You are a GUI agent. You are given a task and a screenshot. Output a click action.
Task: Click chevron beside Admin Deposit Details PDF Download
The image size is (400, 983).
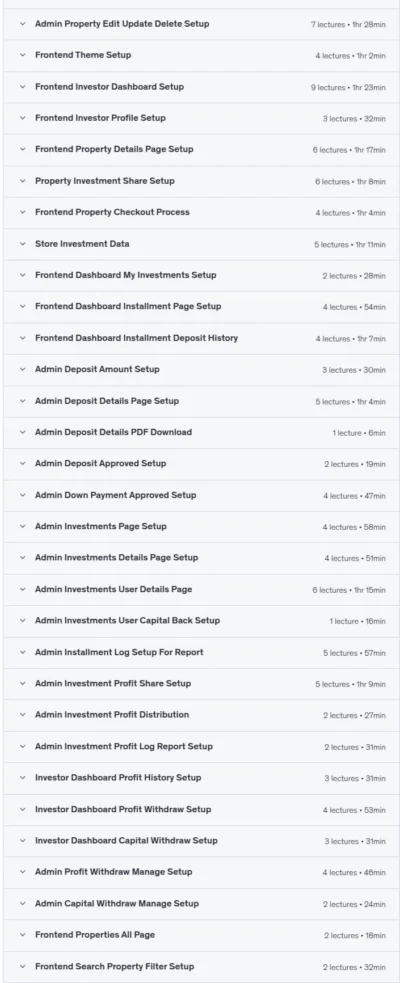tap(23, 432)
